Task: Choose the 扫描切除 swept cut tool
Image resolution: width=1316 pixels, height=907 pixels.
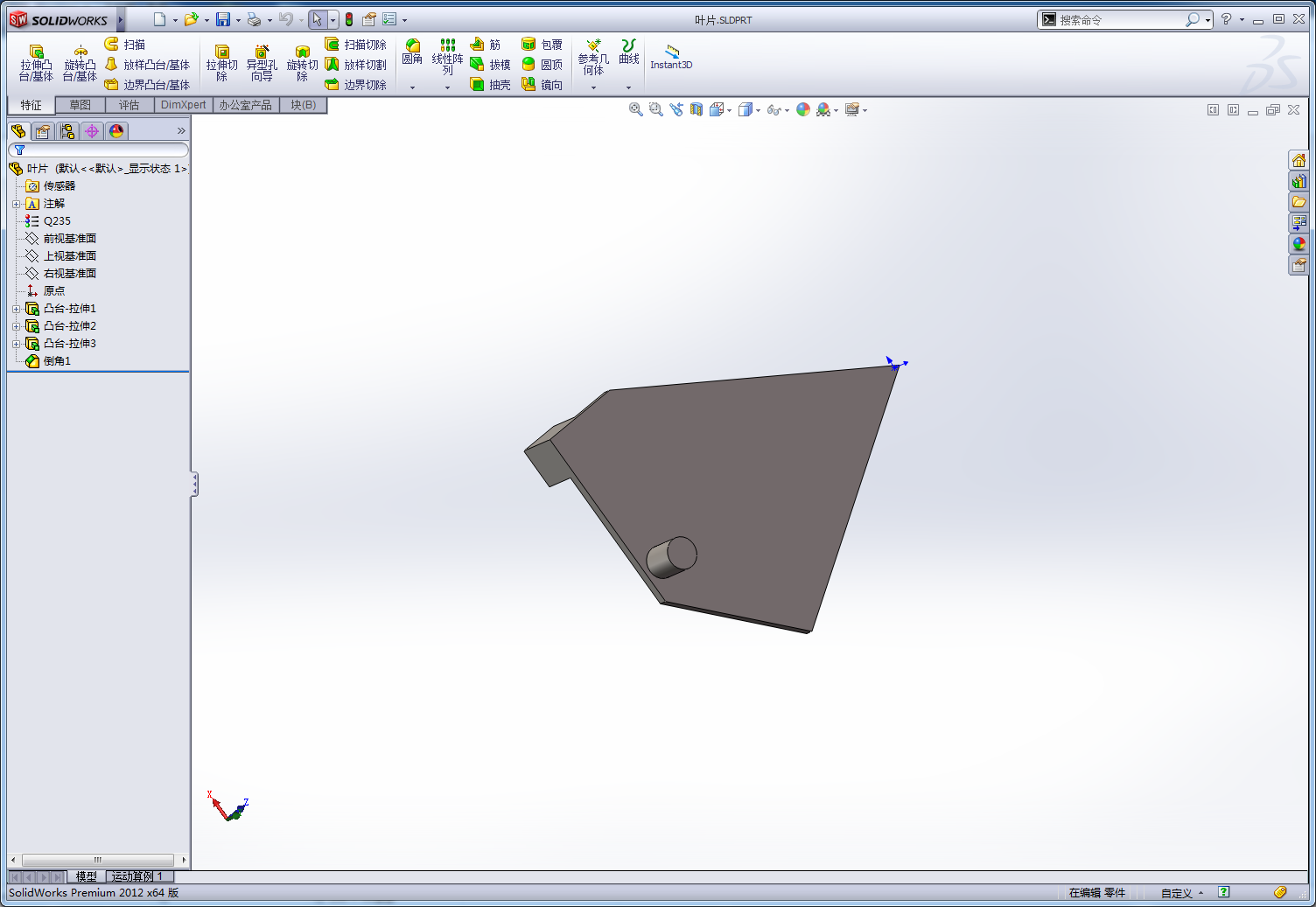Action: (x=355, y=45)
